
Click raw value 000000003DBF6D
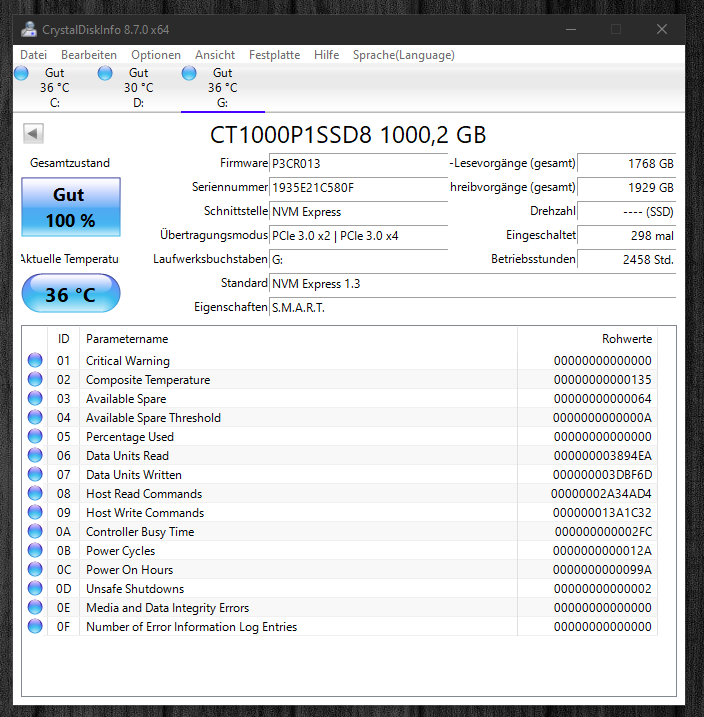[603, 475]
